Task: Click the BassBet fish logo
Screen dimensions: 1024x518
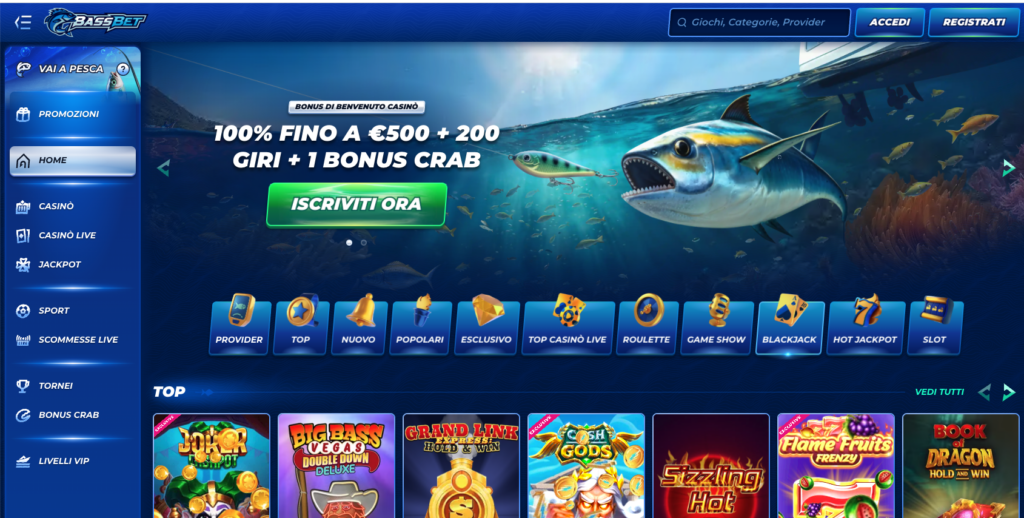Action: point(95,22)
